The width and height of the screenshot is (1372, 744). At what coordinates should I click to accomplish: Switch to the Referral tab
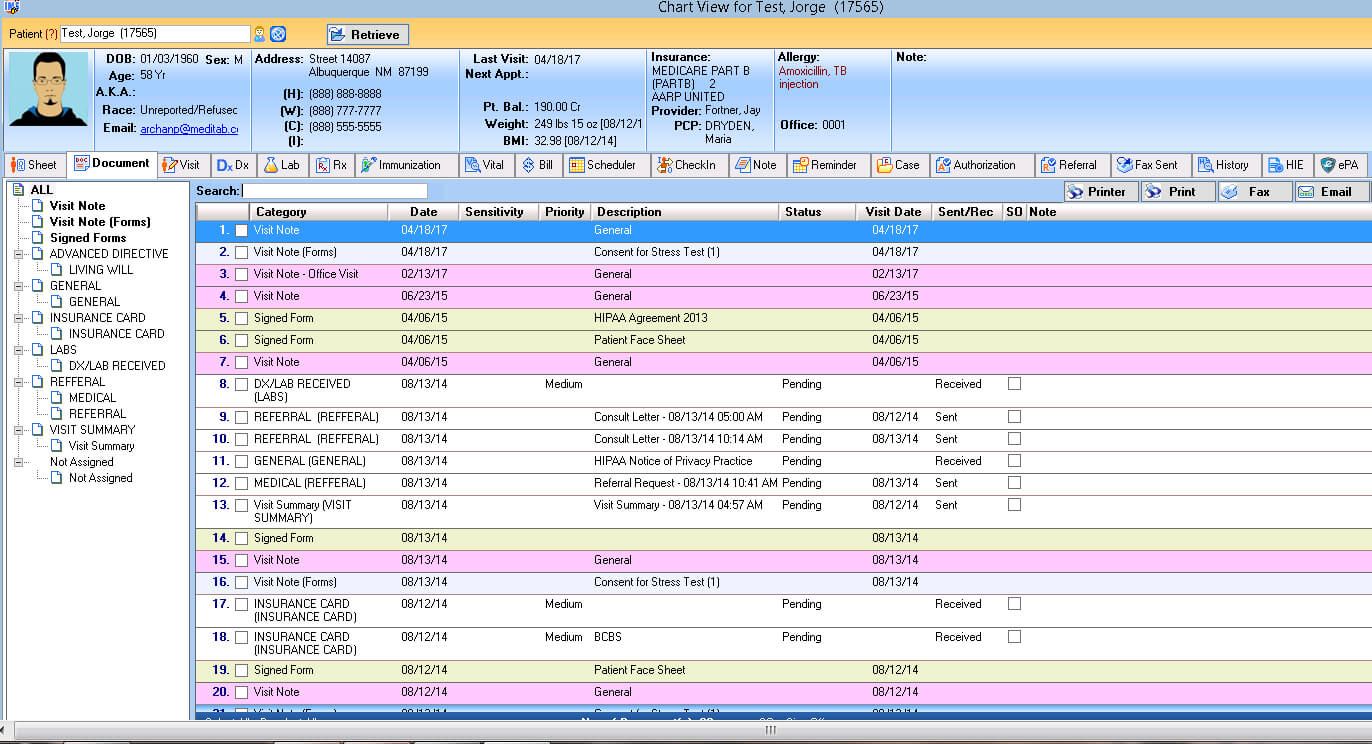tap(1068, 165)
